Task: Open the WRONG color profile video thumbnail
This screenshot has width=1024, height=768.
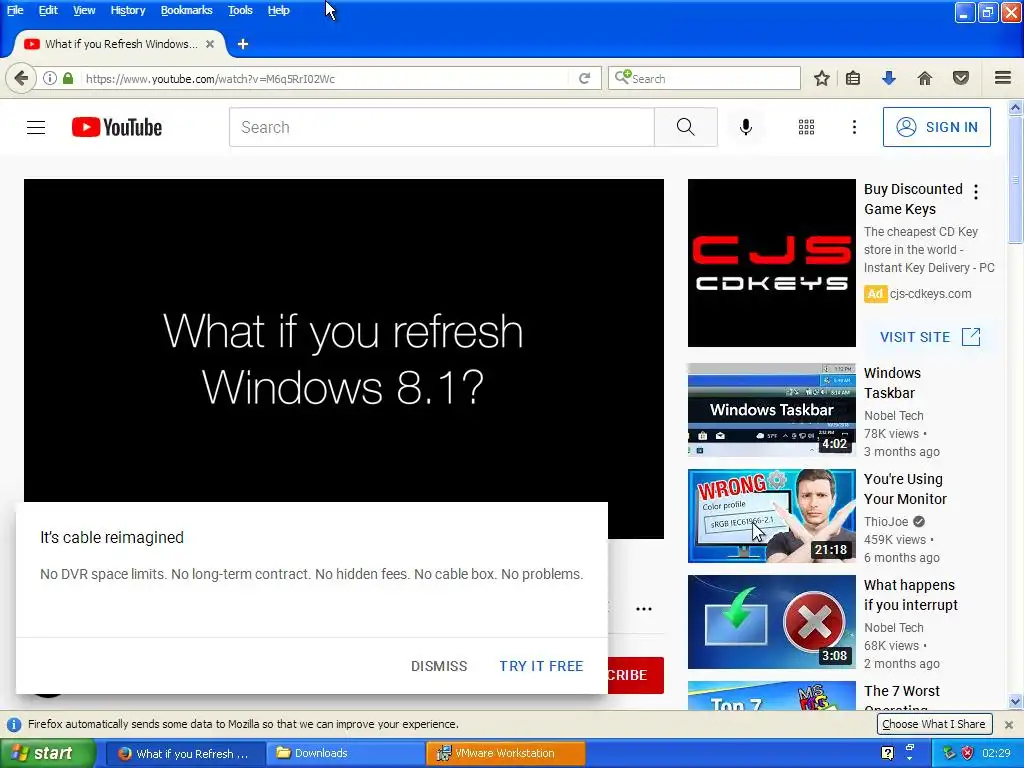Action: click(x=771, y=516)
